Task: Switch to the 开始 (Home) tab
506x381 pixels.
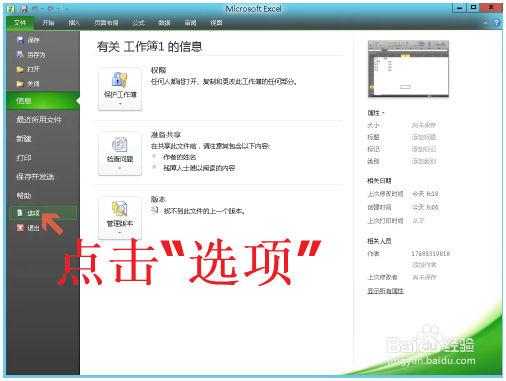Action: point(48,23)
